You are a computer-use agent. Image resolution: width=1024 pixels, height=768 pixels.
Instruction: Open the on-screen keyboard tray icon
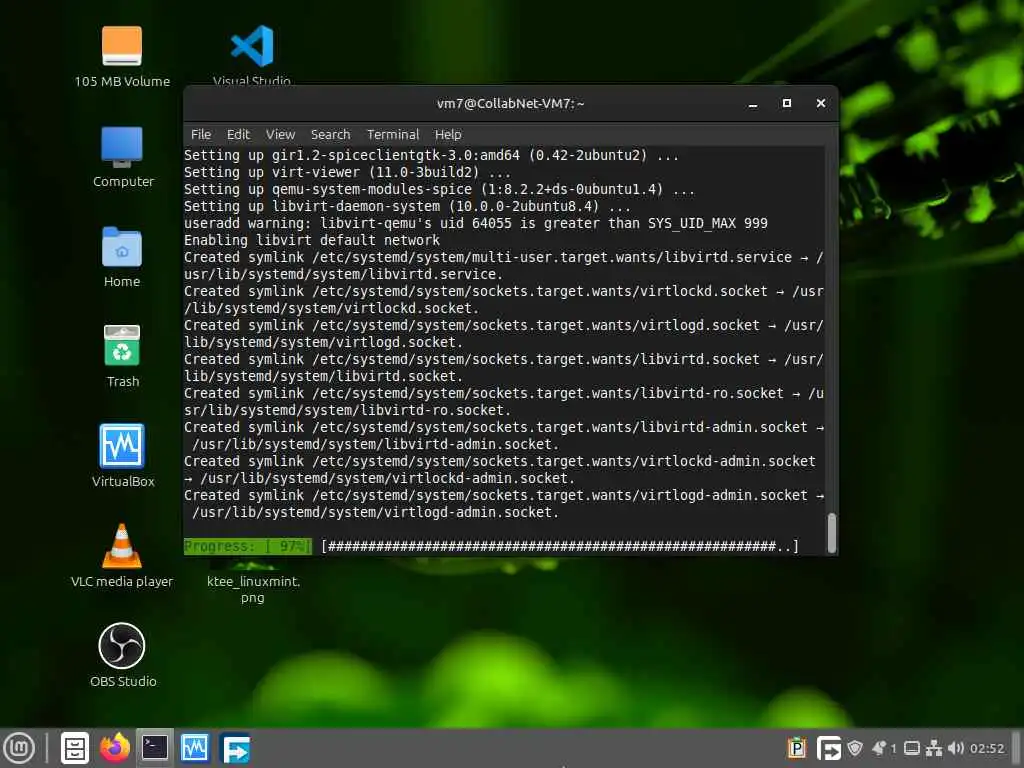click(912, 748)
